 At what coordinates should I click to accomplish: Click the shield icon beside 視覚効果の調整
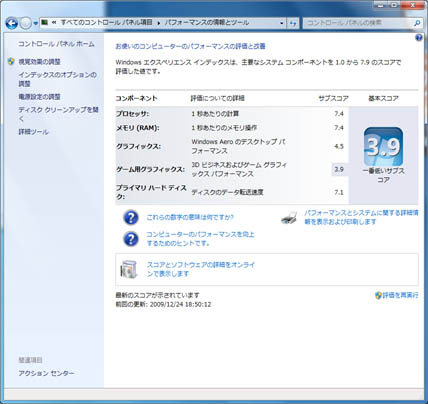tap(11, 61)
